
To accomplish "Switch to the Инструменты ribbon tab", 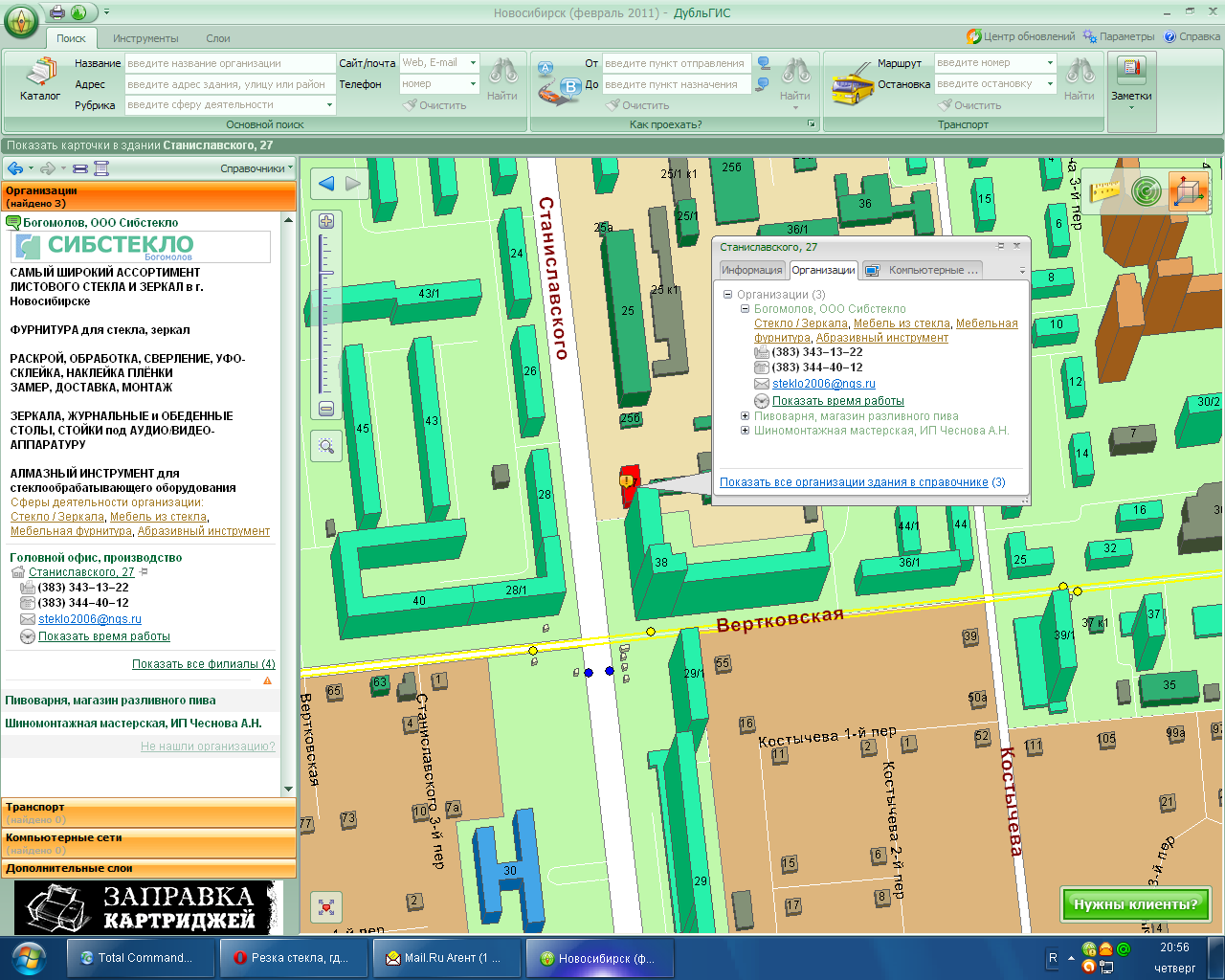I will tap(145, 38).
